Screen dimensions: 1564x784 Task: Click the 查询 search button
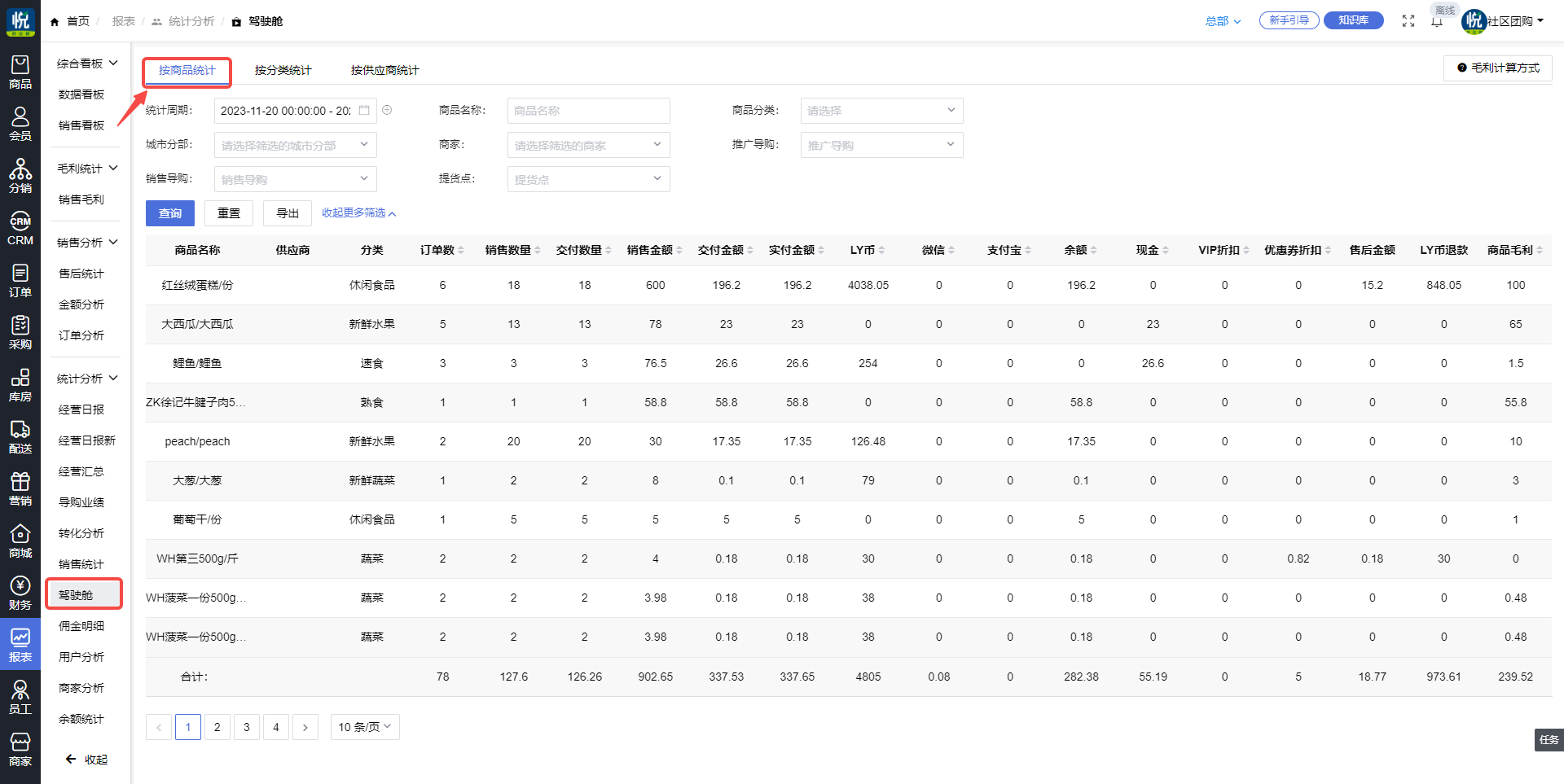[170, 213]
